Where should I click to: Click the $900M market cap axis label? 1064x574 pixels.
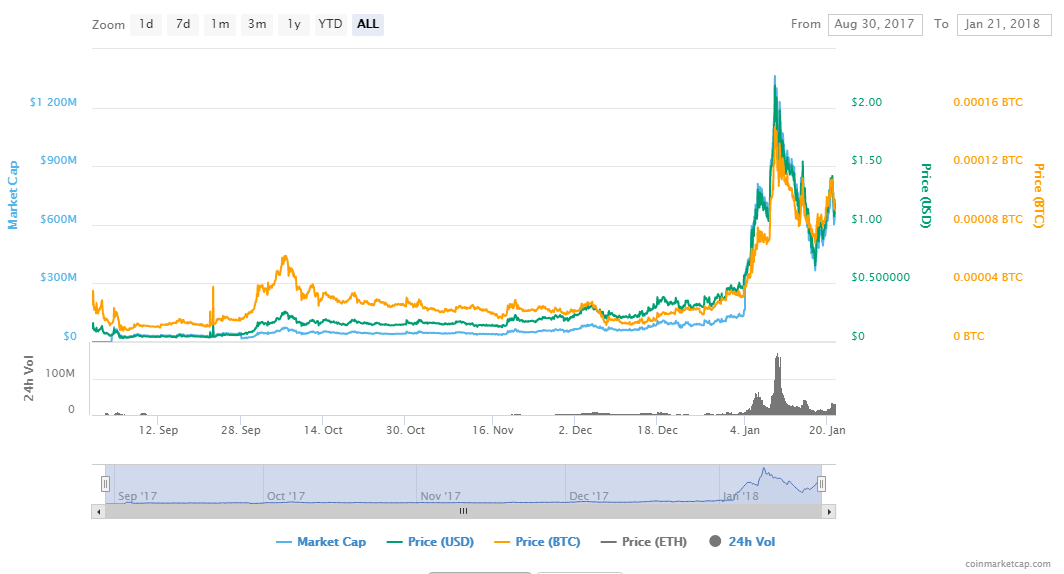coord(58,161)
